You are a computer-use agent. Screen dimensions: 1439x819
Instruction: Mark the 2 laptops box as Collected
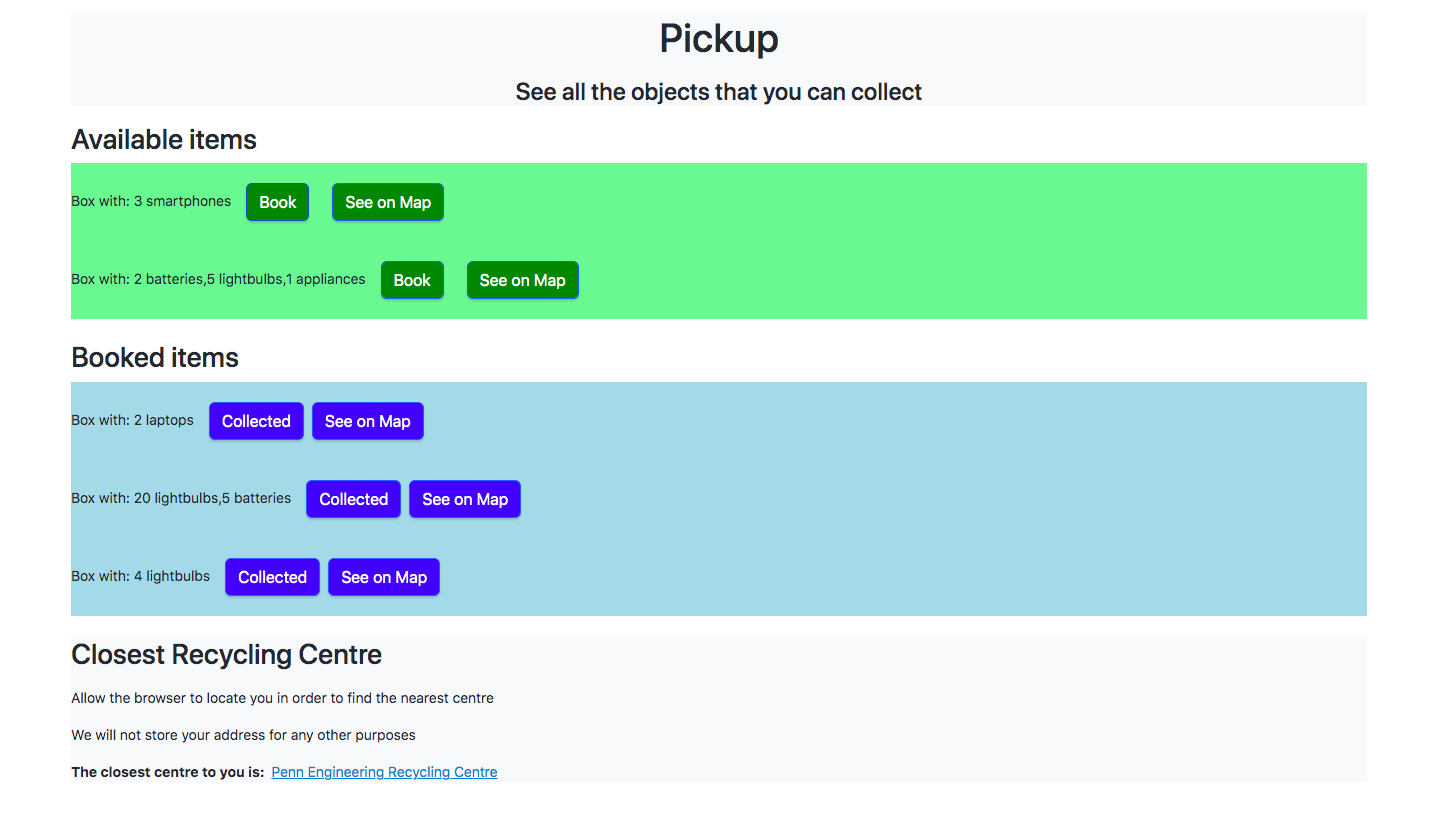[x=256, y=421]
